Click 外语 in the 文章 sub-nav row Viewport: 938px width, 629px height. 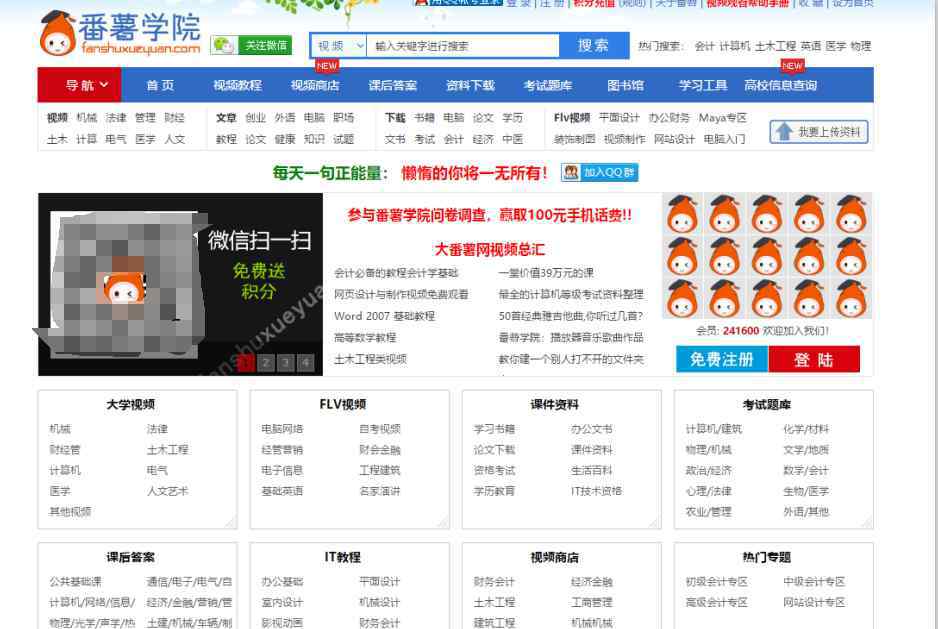pos(285,118)
